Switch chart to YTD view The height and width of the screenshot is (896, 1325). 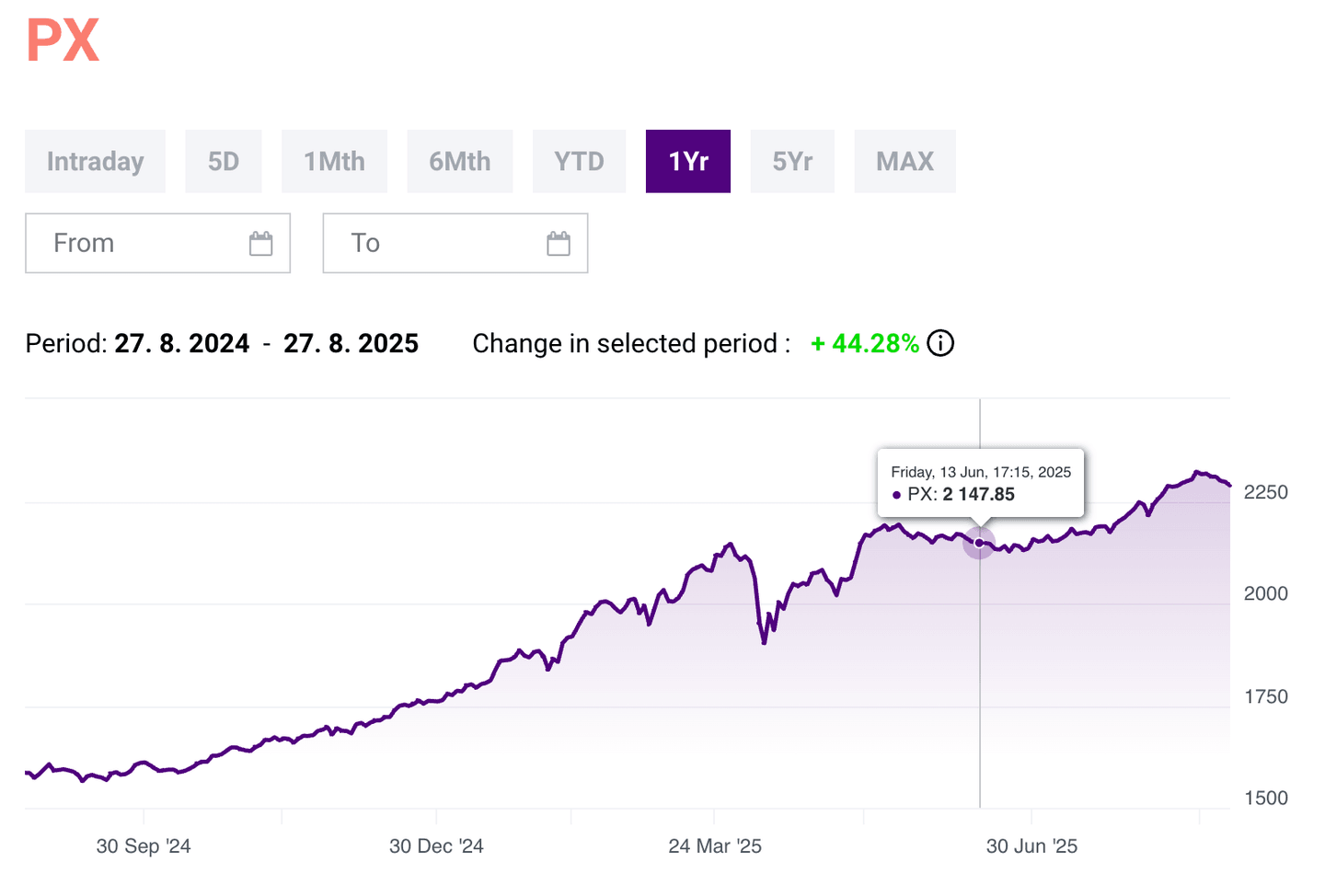click(579, 162)
